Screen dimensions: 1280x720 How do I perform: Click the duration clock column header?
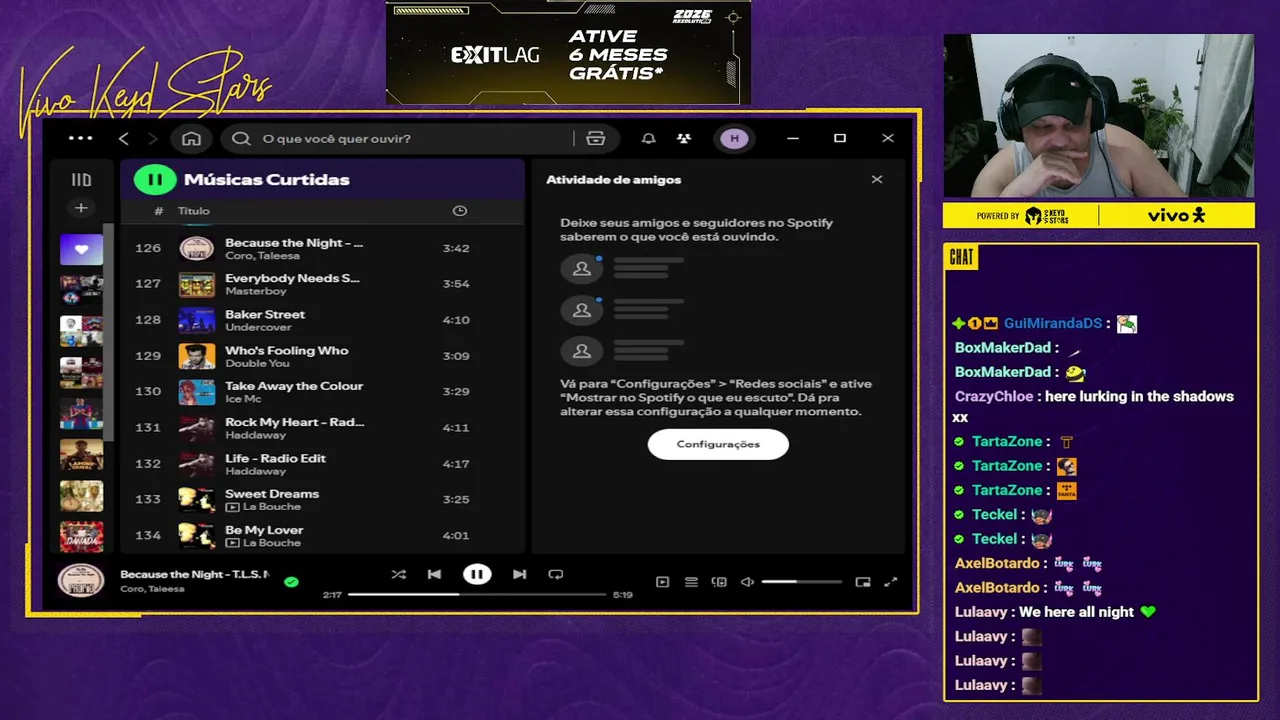[x=460, y=211]
